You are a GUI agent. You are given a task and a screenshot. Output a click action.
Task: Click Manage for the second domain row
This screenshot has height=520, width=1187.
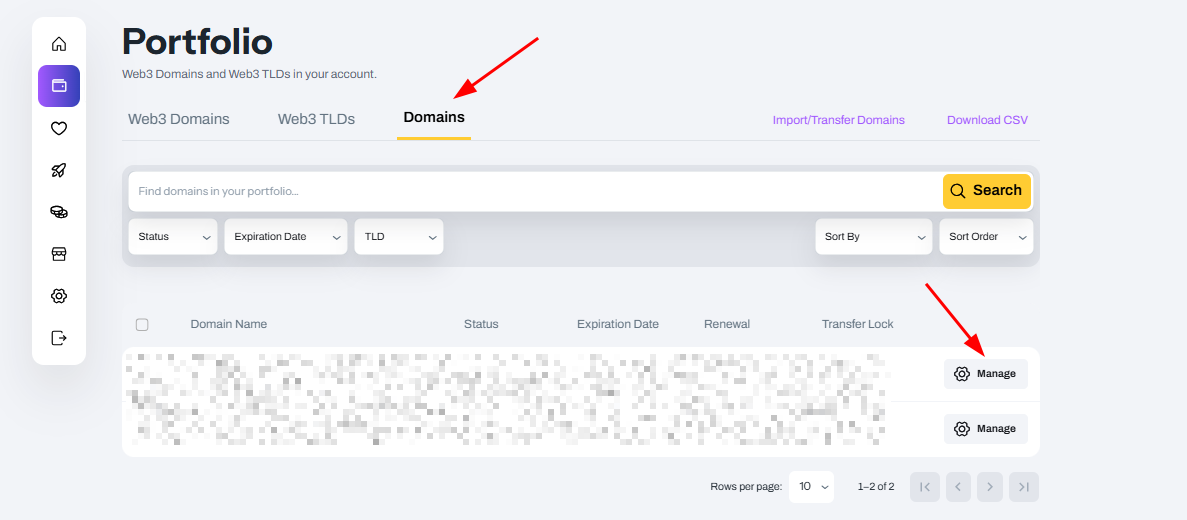pos(986,429)
